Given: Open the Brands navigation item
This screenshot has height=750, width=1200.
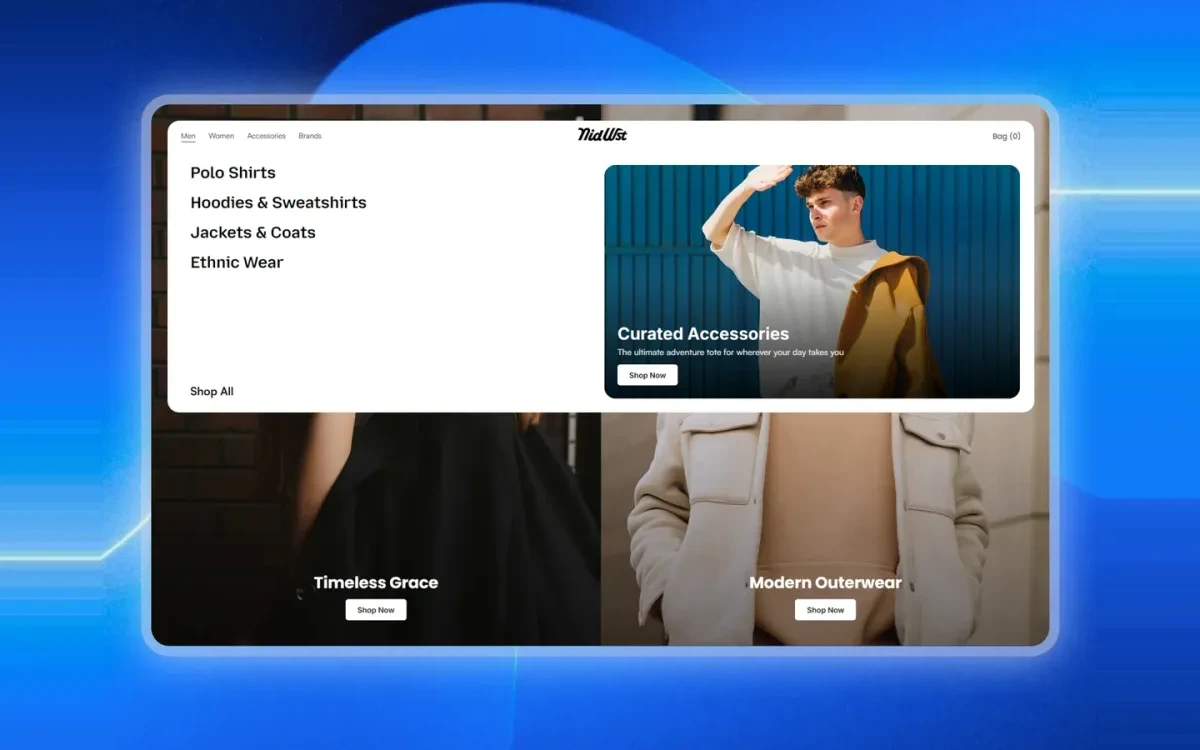Looking at the screenshot, I should [310, 136].
